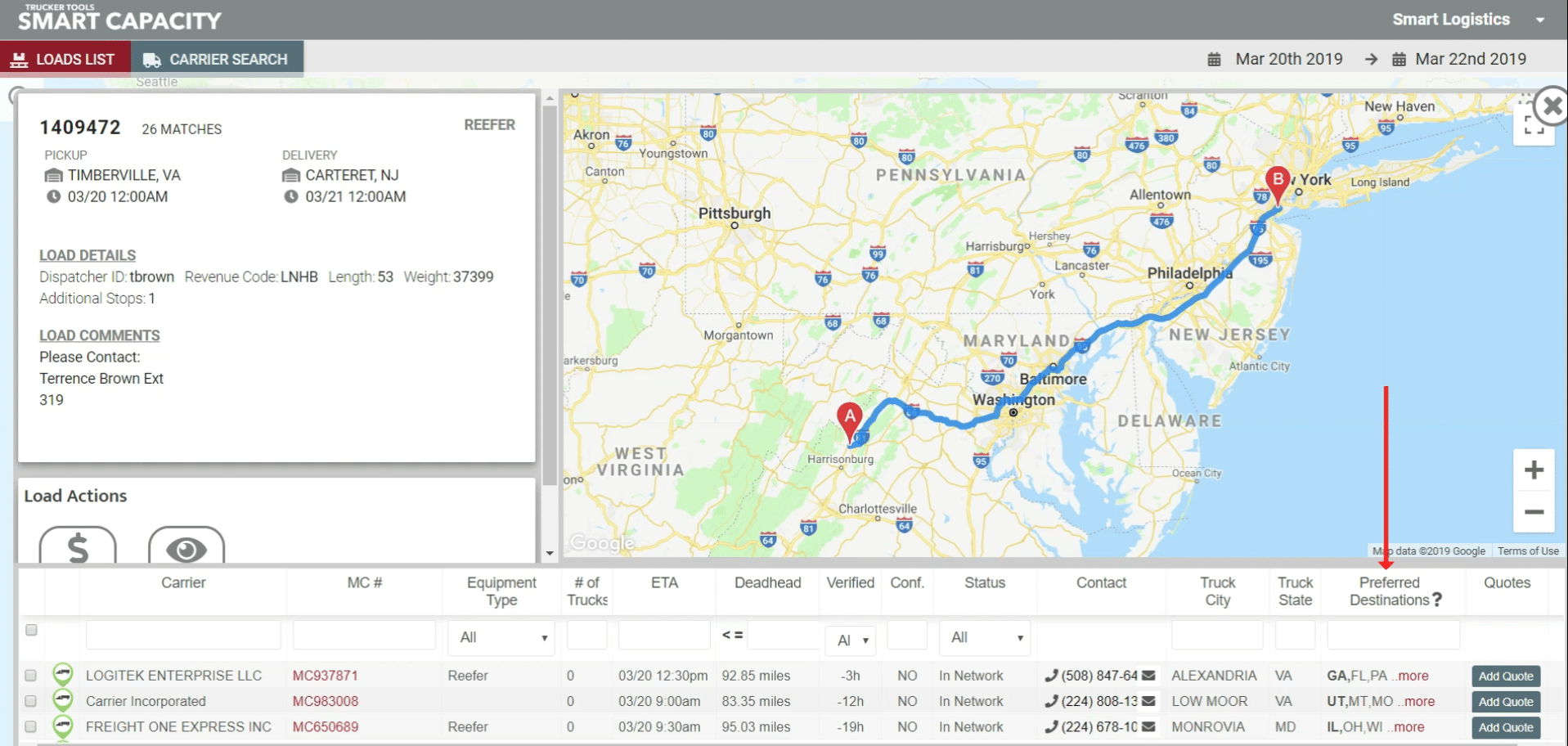
Task: Sort by Deadhead column header
Action: coord(767,582)
